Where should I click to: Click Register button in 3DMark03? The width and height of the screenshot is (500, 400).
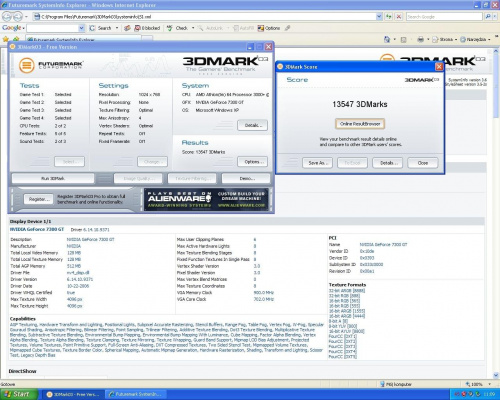(x=39, y=199)
